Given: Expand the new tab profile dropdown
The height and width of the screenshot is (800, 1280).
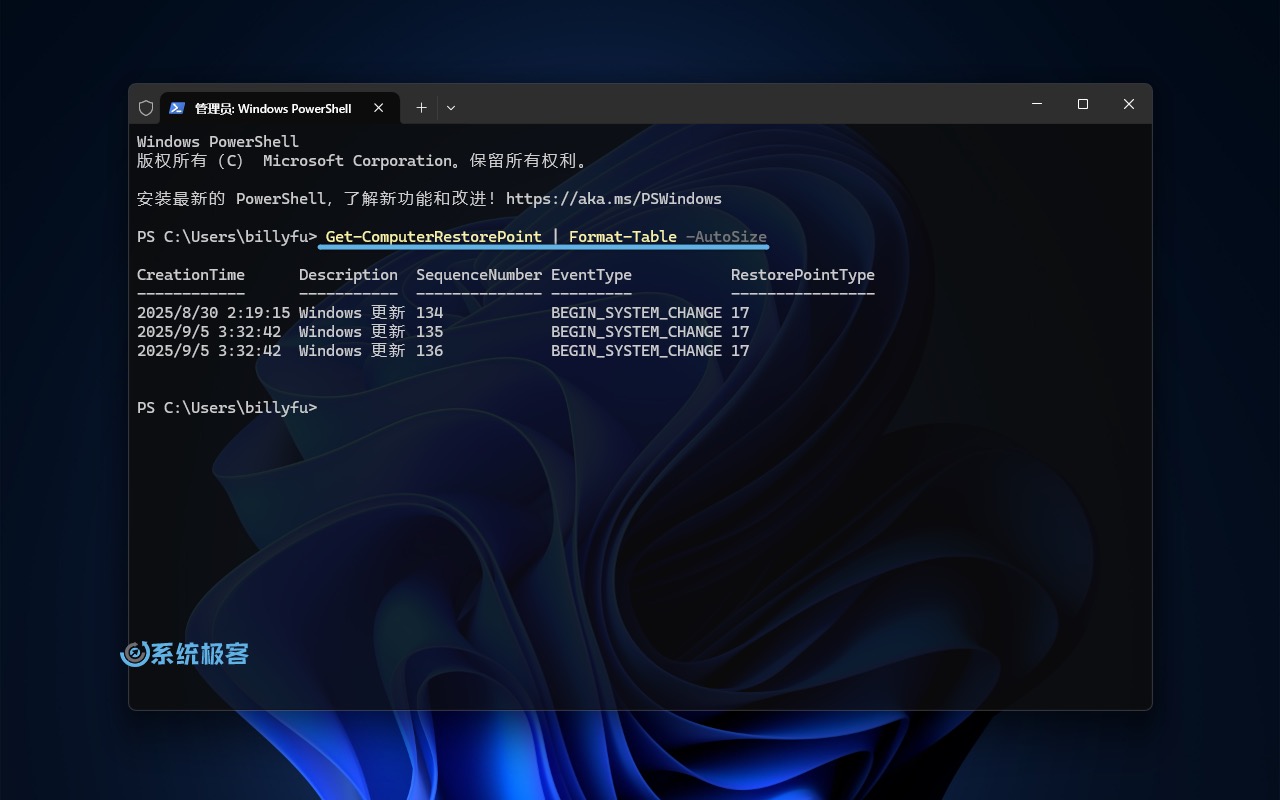Looking at the screenshot, I should pyautogui.click(x=451, y=108).
